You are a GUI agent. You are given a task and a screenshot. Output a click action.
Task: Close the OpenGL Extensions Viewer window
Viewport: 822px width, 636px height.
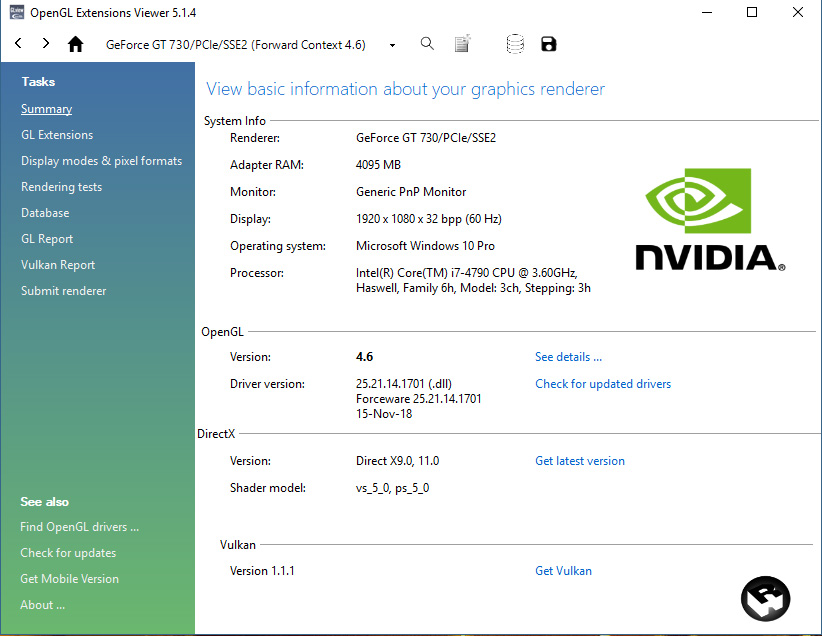tap(797, 12)
